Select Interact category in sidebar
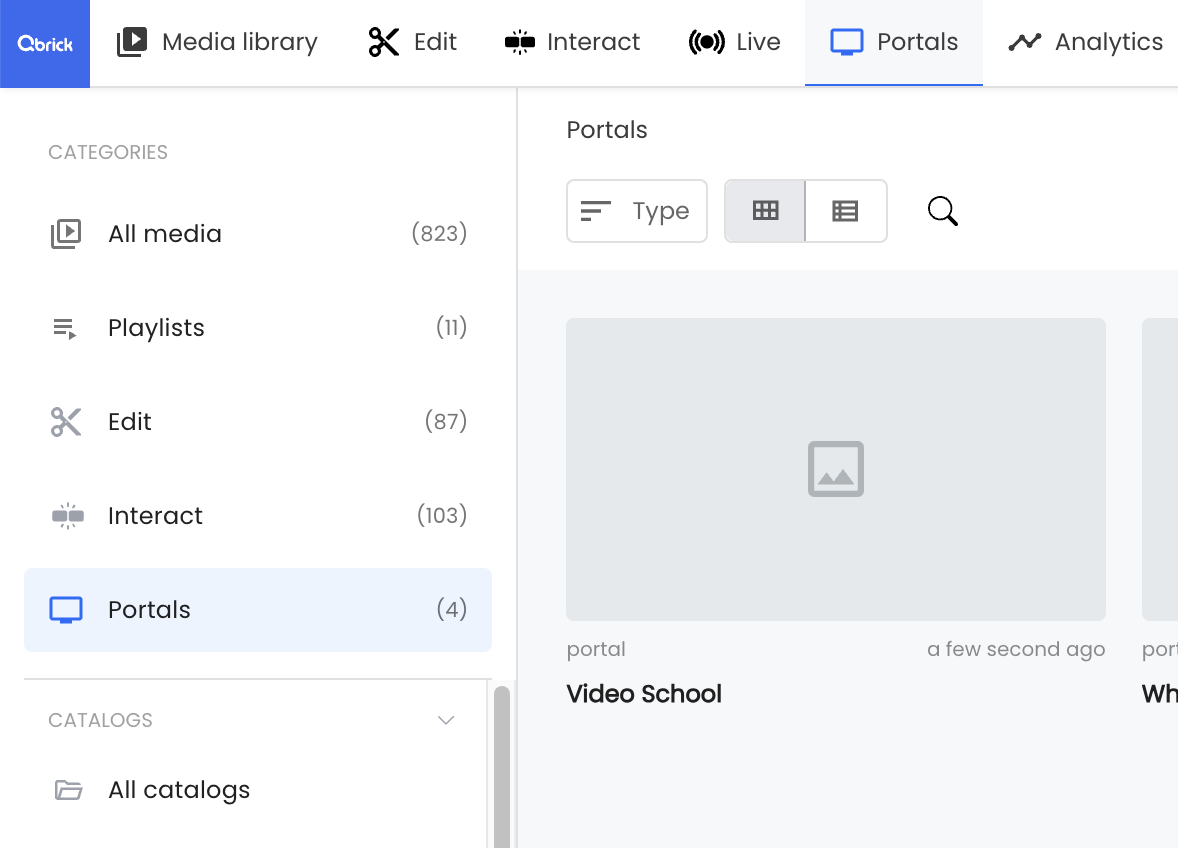Viewport: 1178px width, 848px height. [x=258, y=516]
